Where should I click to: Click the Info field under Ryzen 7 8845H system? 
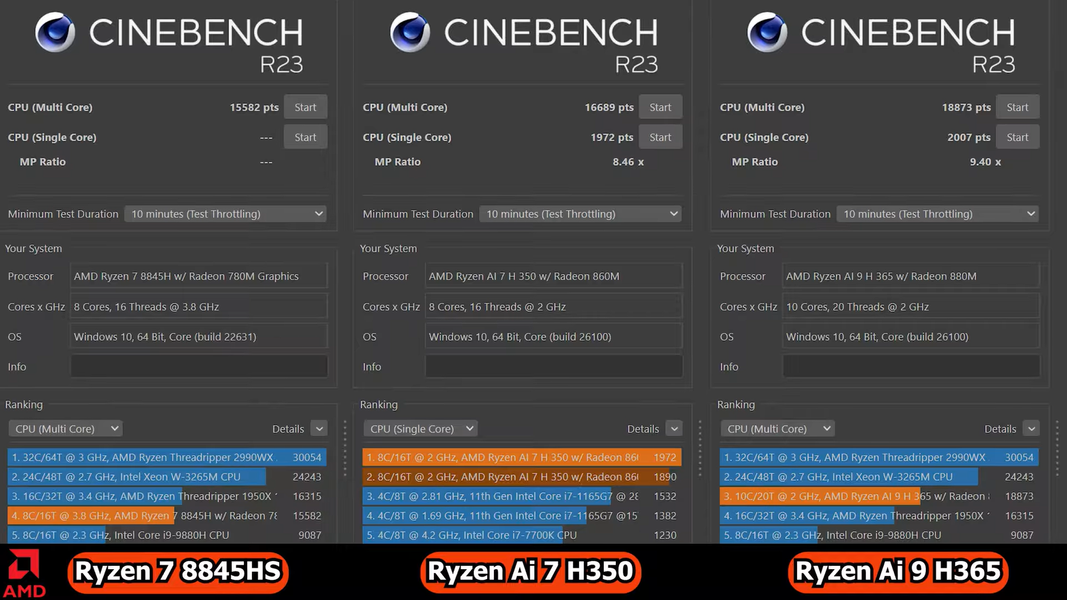tap(199, 367)
